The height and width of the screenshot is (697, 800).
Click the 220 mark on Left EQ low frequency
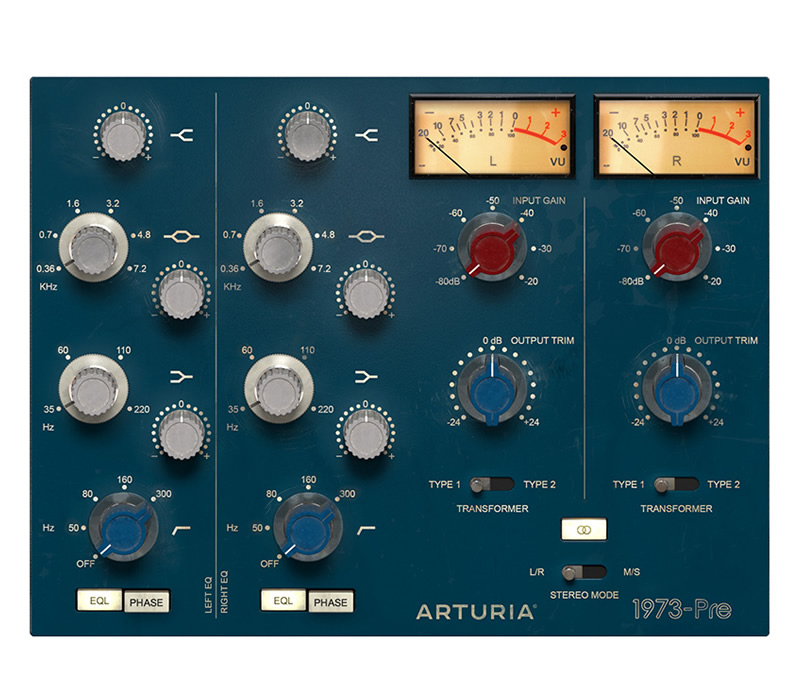coord(141,409)
